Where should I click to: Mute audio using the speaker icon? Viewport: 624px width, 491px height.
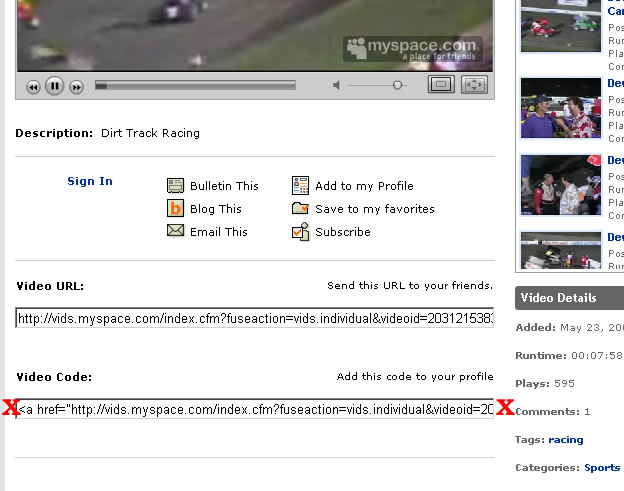click(336, 85)
